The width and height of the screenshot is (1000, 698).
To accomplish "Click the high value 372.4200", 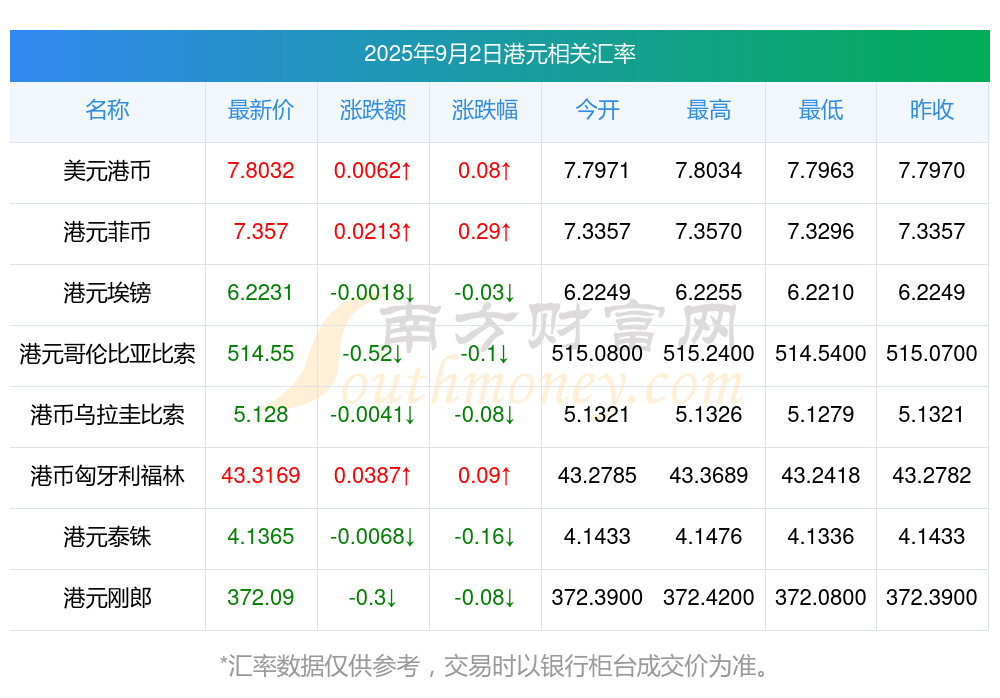I will click(x=709, y=598).
